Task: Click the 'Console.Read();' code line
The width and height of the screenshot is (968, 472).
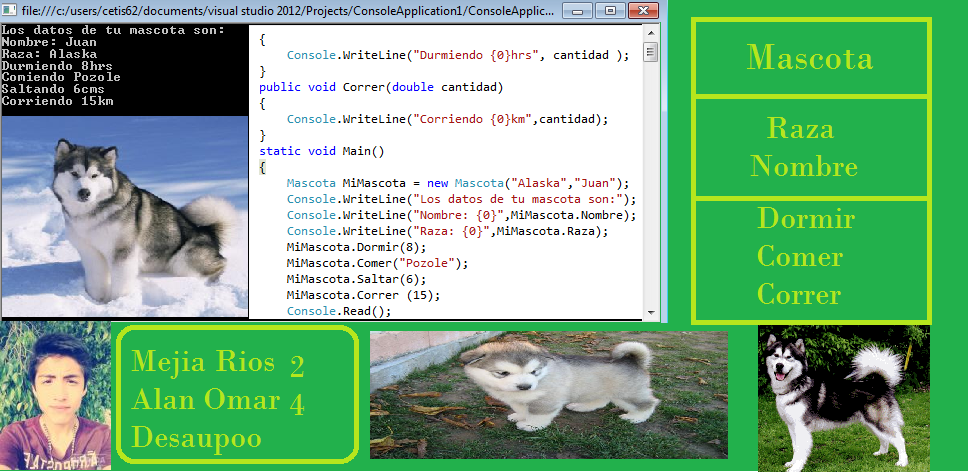Action: tap(339, 311)
